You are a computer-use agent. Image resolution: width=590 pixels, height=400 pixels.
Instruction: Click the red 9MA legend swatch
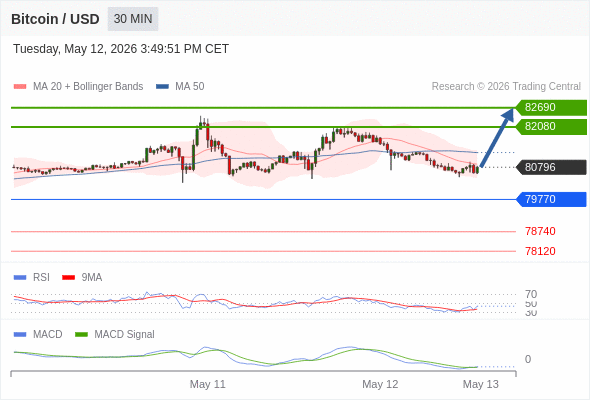click(x=68, y=278)
